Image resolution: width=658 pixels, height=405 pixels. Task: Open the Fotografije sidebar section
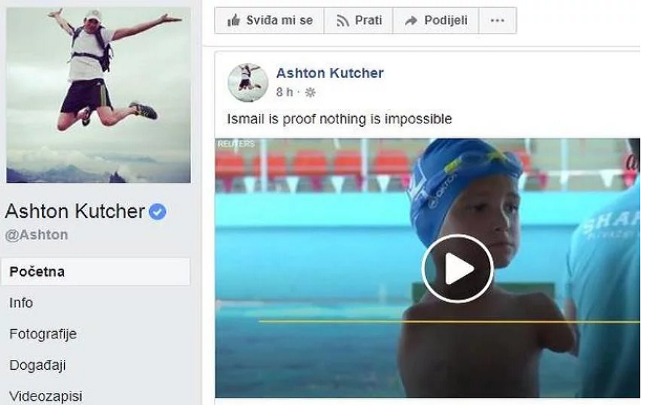[43, 334]
